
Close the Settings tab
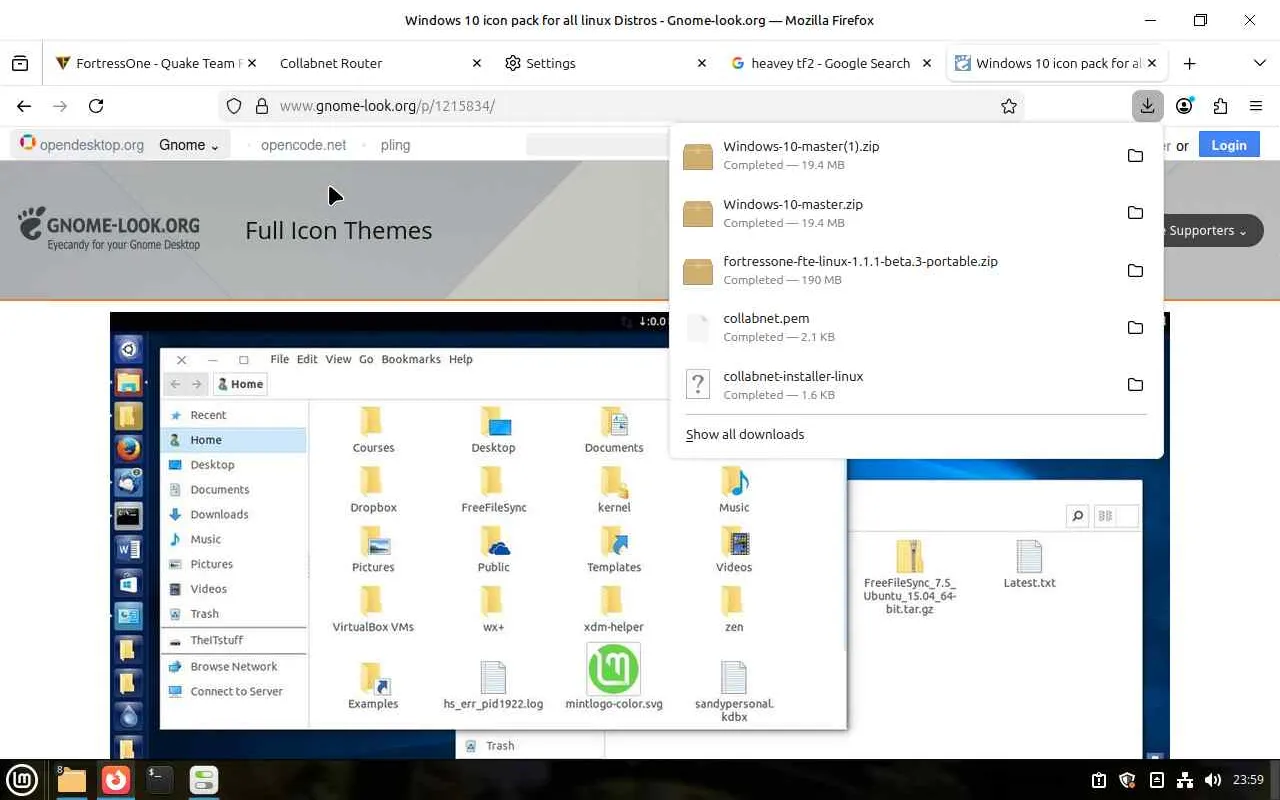(701, 63)
